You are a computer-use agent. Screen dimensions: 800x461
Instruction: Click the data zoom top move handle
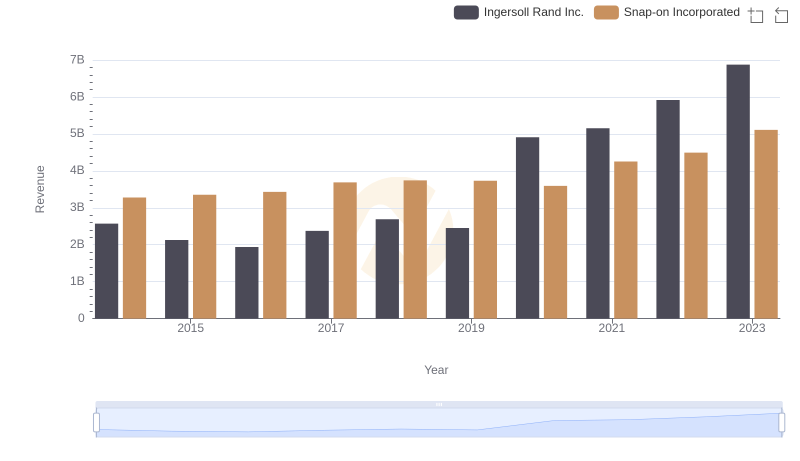(439, 404)
